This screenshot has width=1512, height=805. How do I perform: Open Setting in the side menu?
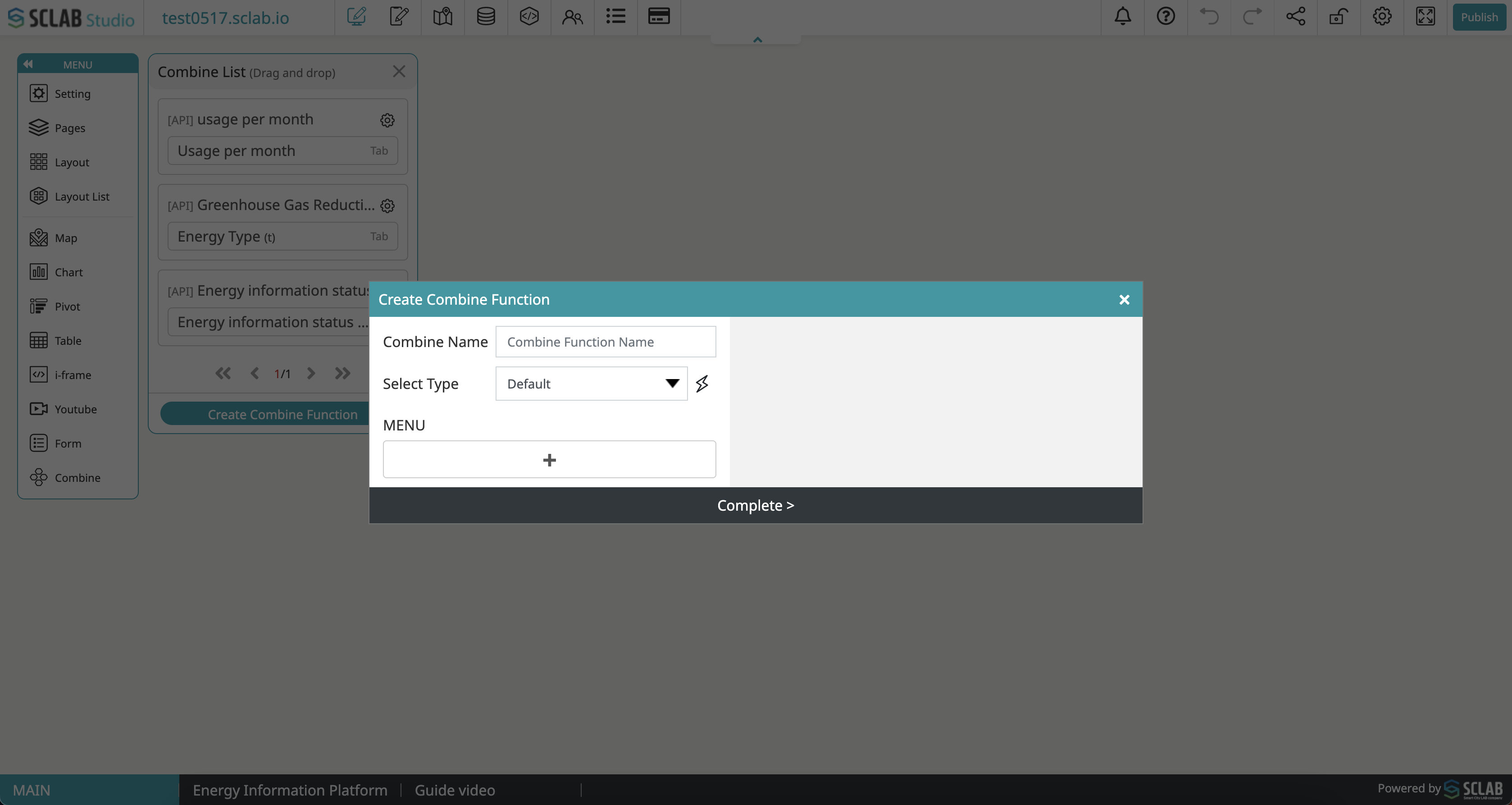pos(77,94)
